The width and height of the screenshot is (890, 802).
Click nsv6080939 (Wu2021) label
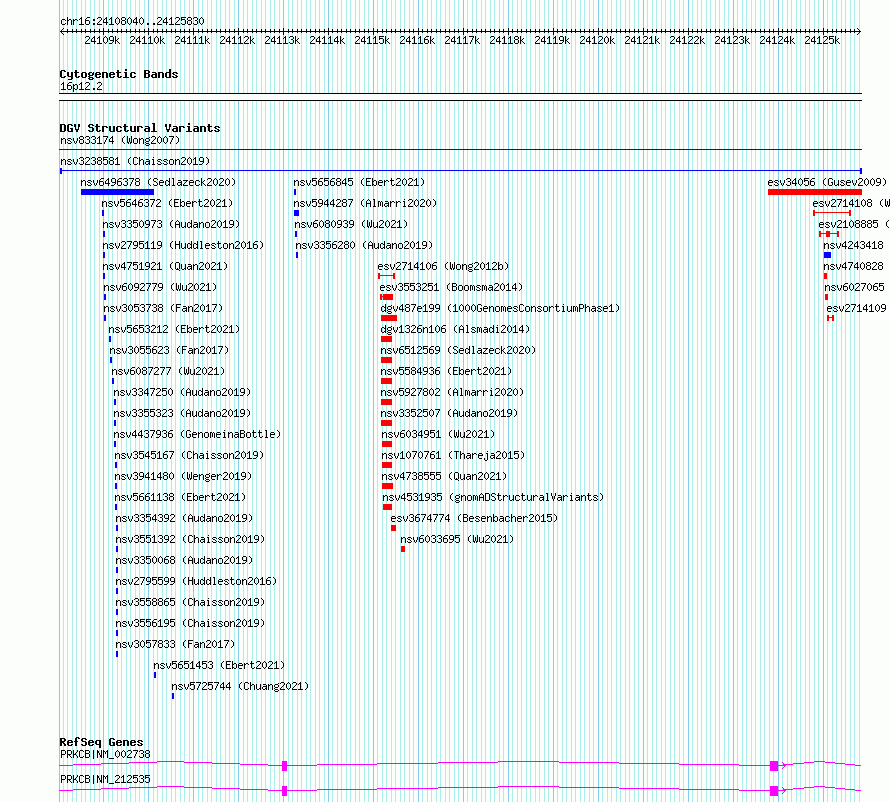click(351, 224)
